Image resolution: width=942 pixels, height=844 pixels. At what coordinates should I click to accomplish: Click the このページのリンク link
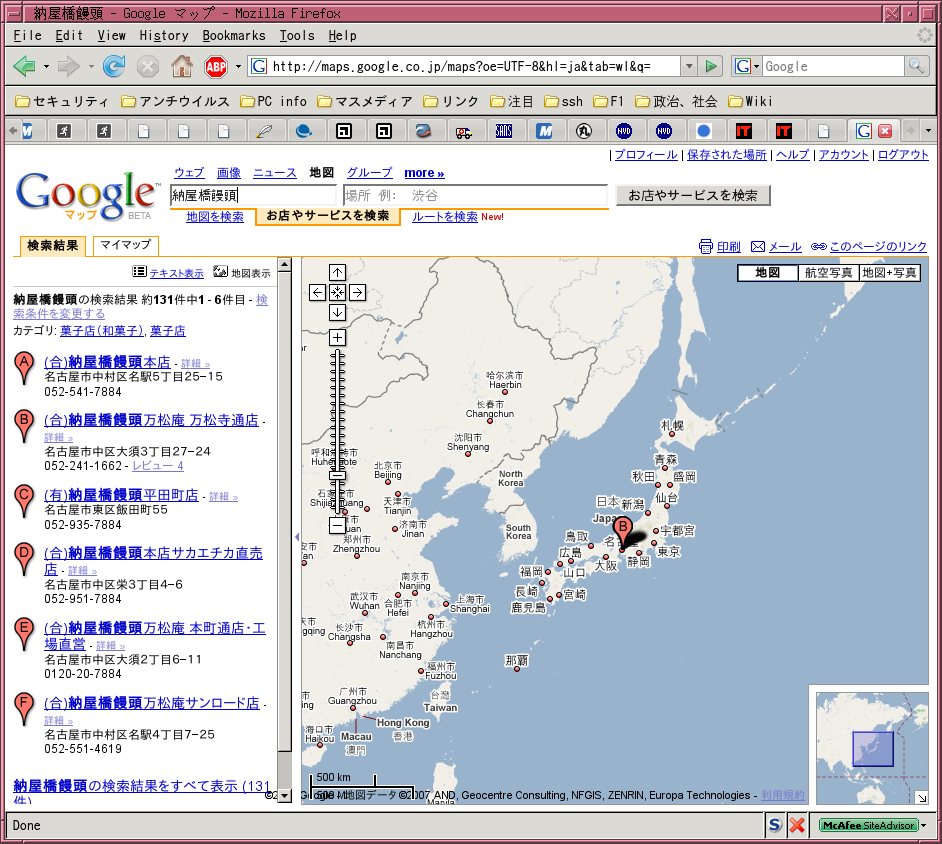click(878, 246)
